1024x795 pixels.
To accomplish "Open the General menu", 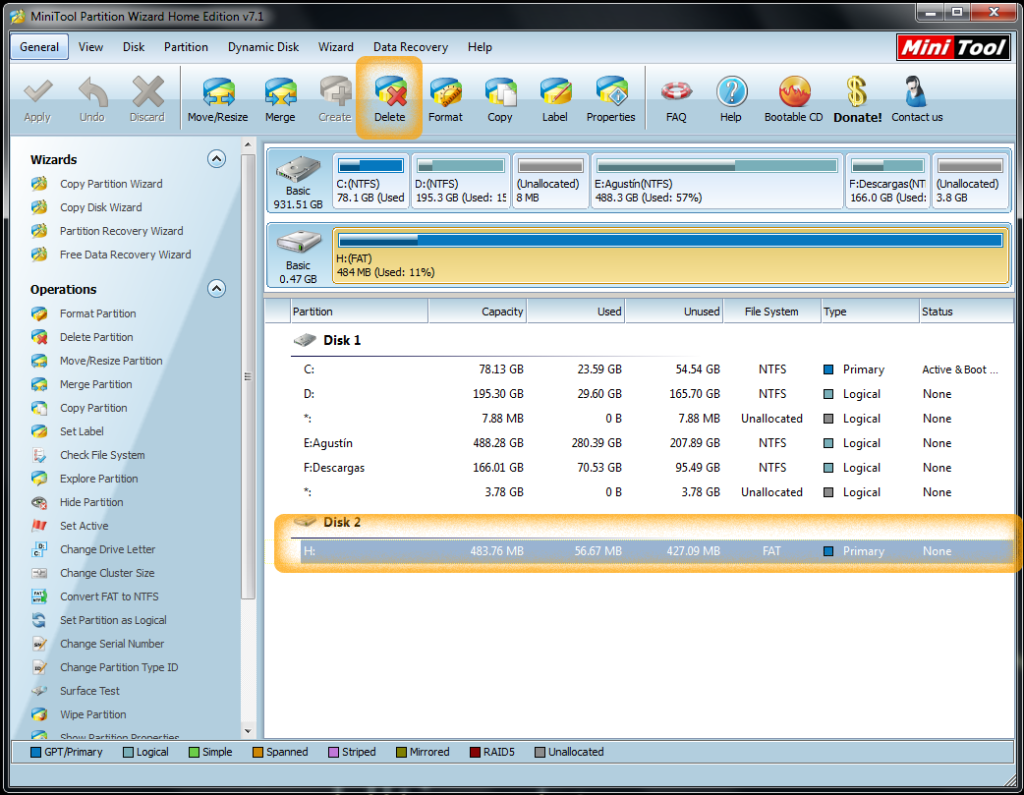I will [x=39, y=47].
